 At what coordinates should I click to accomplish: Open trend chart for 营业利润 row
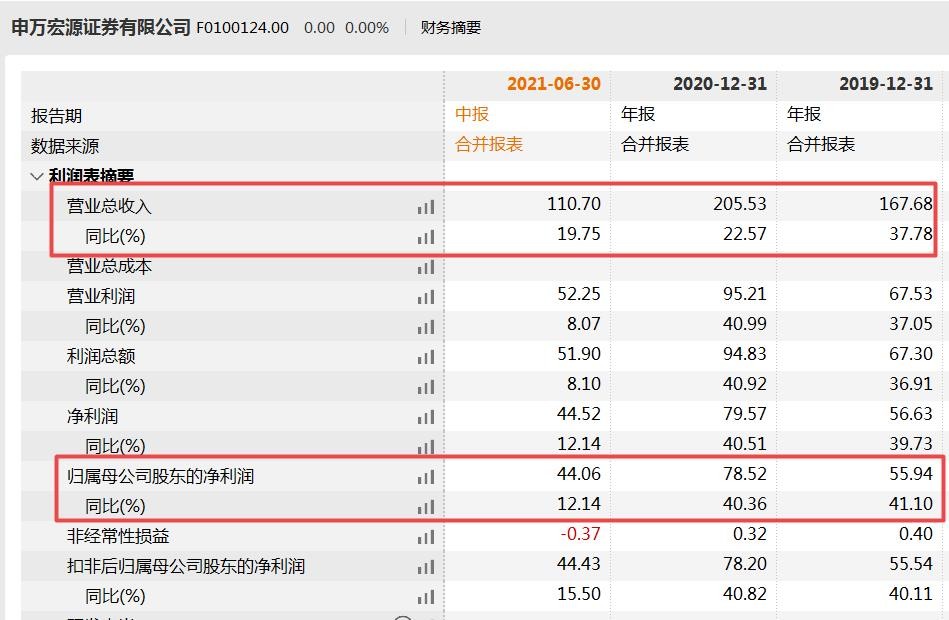(425, 296)
